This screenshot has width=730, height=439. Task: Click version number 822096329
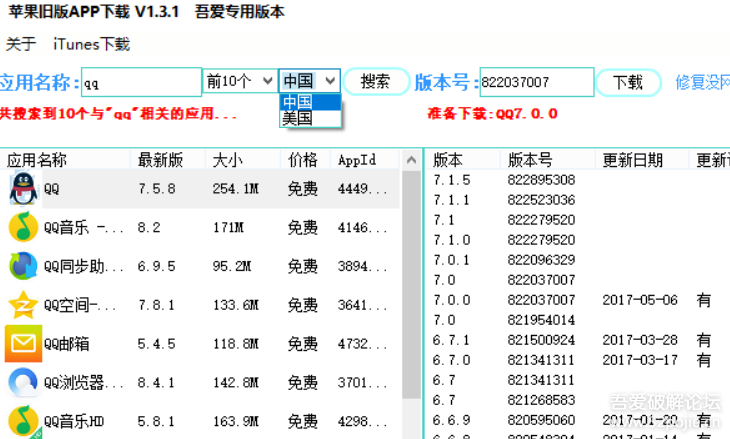pyautogui.click(x=541, y=260)
